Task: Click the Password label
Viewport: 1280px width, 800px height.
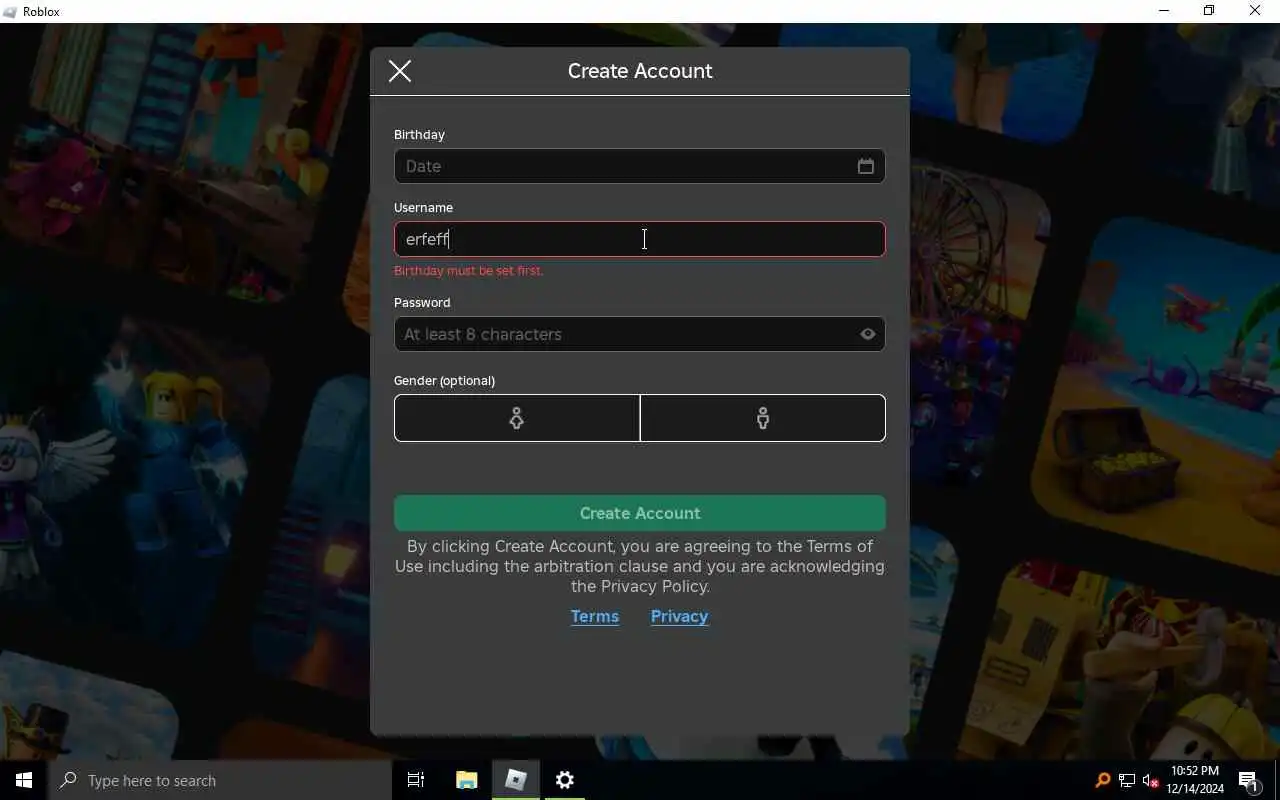Action: (422, 303)
